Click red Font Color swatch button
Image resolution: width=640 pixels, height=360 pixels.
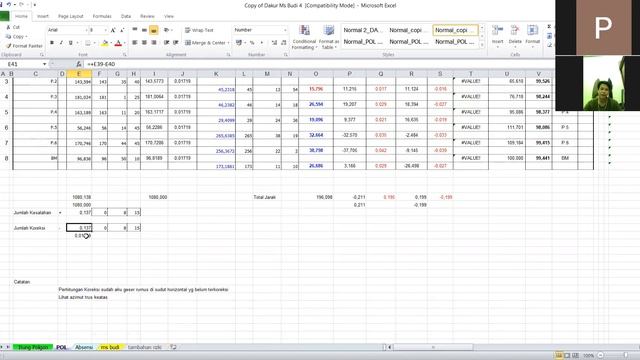[118, 43]
